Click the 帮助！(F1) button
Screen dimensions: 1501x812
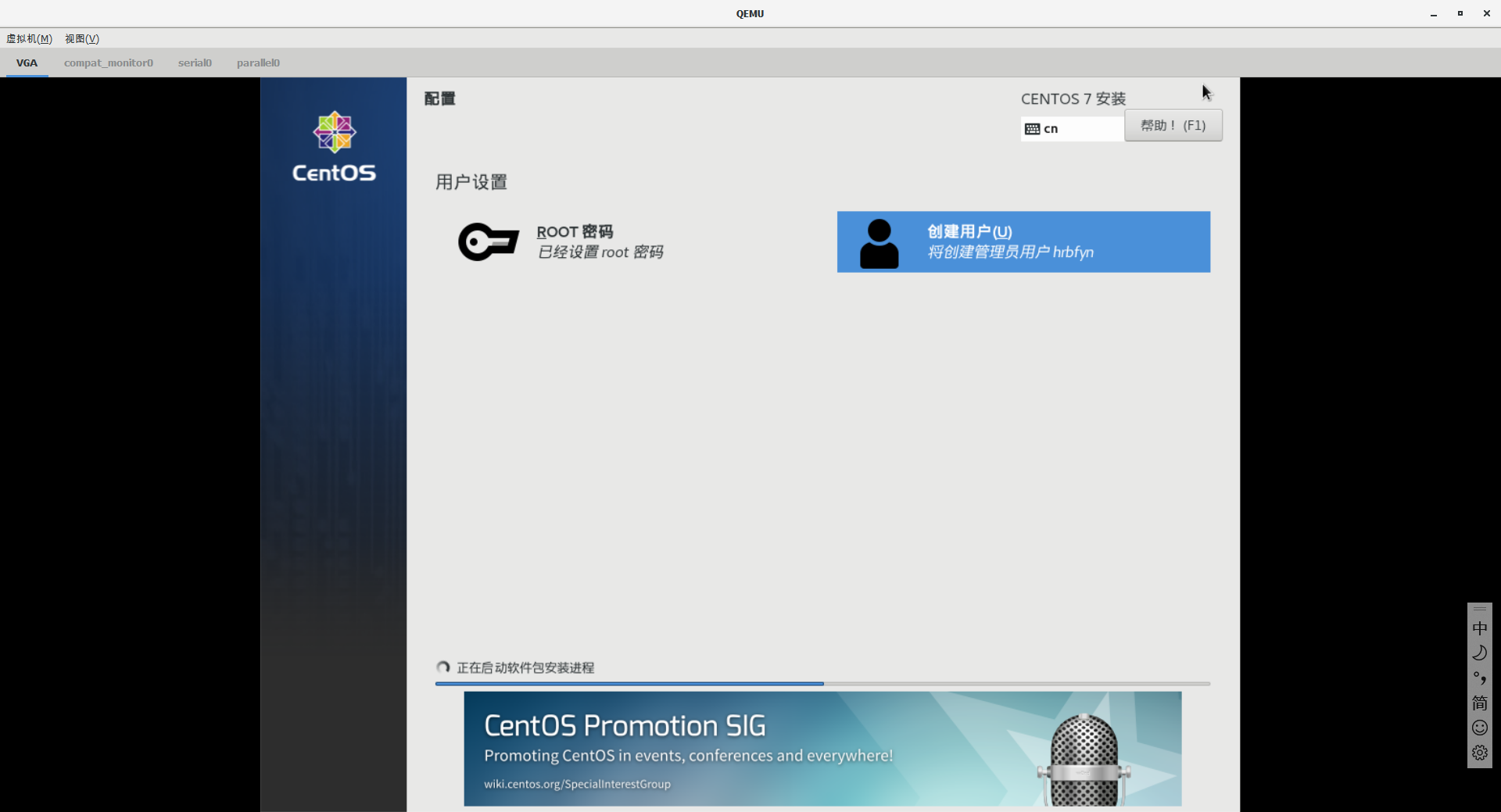pyautogui.click(x=1173, y=125)
